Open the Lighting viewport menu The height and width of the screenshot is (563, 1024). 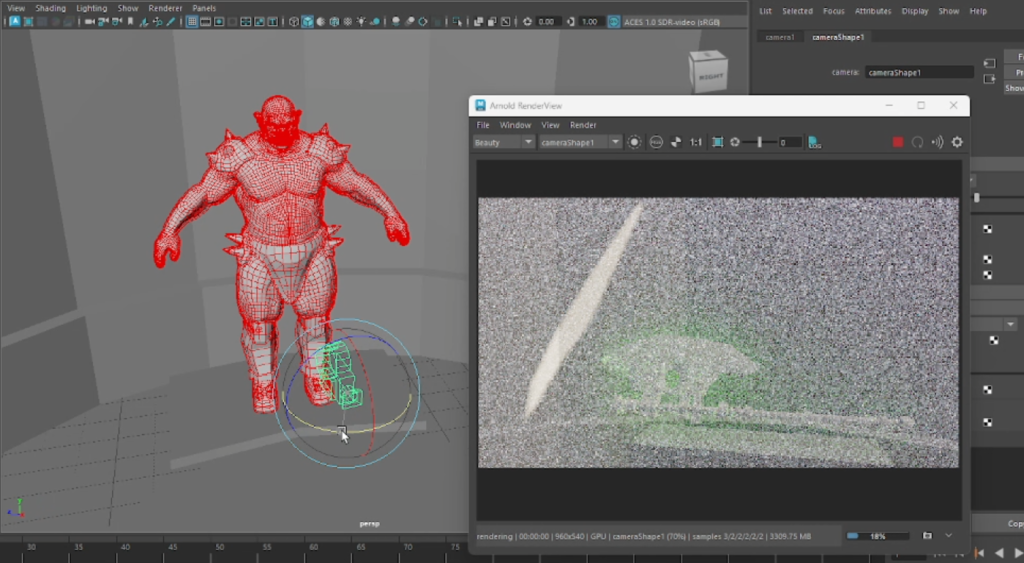[x=91, y=8]
